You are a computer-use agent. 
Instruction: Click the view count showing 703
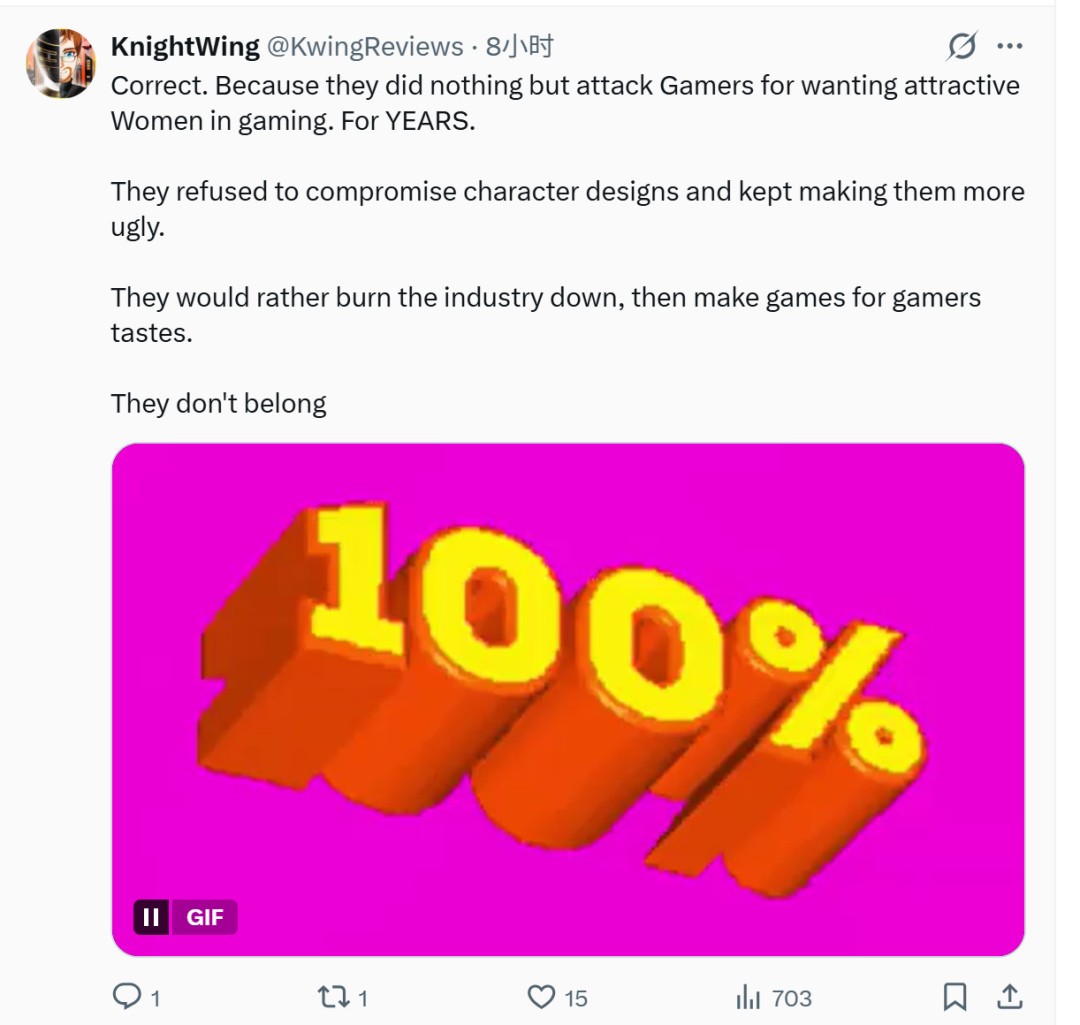(792, 998)
